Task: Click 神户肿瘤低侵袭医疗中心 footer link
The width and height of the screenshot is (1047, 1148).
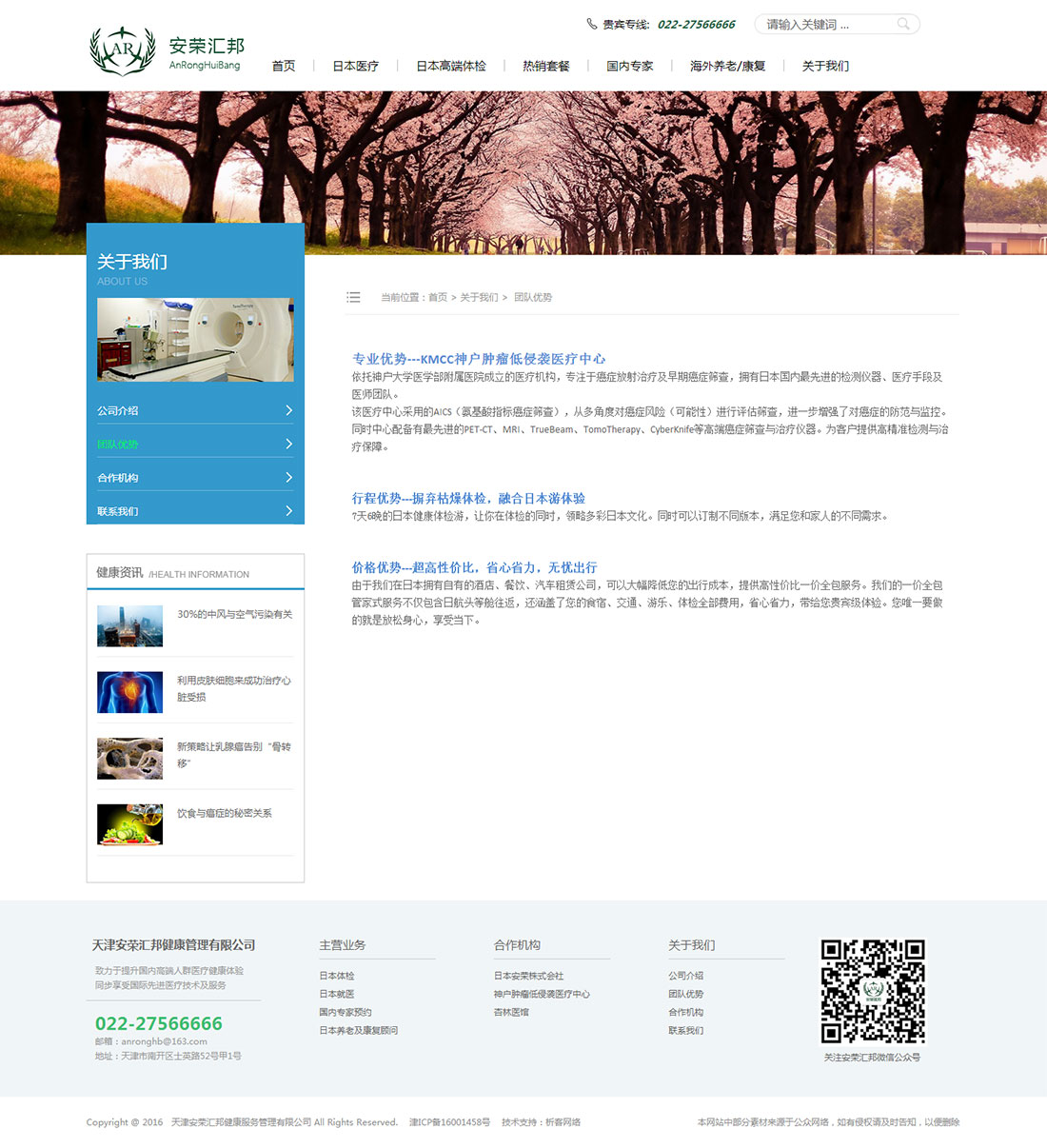Action: (542, 994)
